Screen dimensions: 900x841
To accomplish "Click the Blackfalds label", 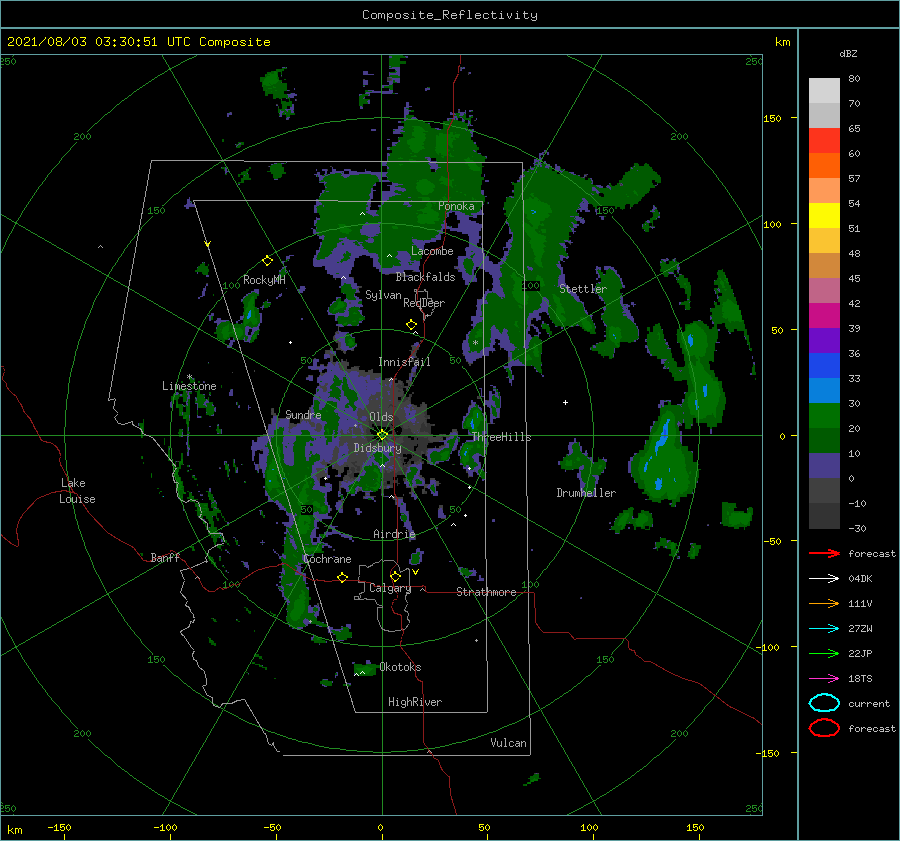I will 425,277.
